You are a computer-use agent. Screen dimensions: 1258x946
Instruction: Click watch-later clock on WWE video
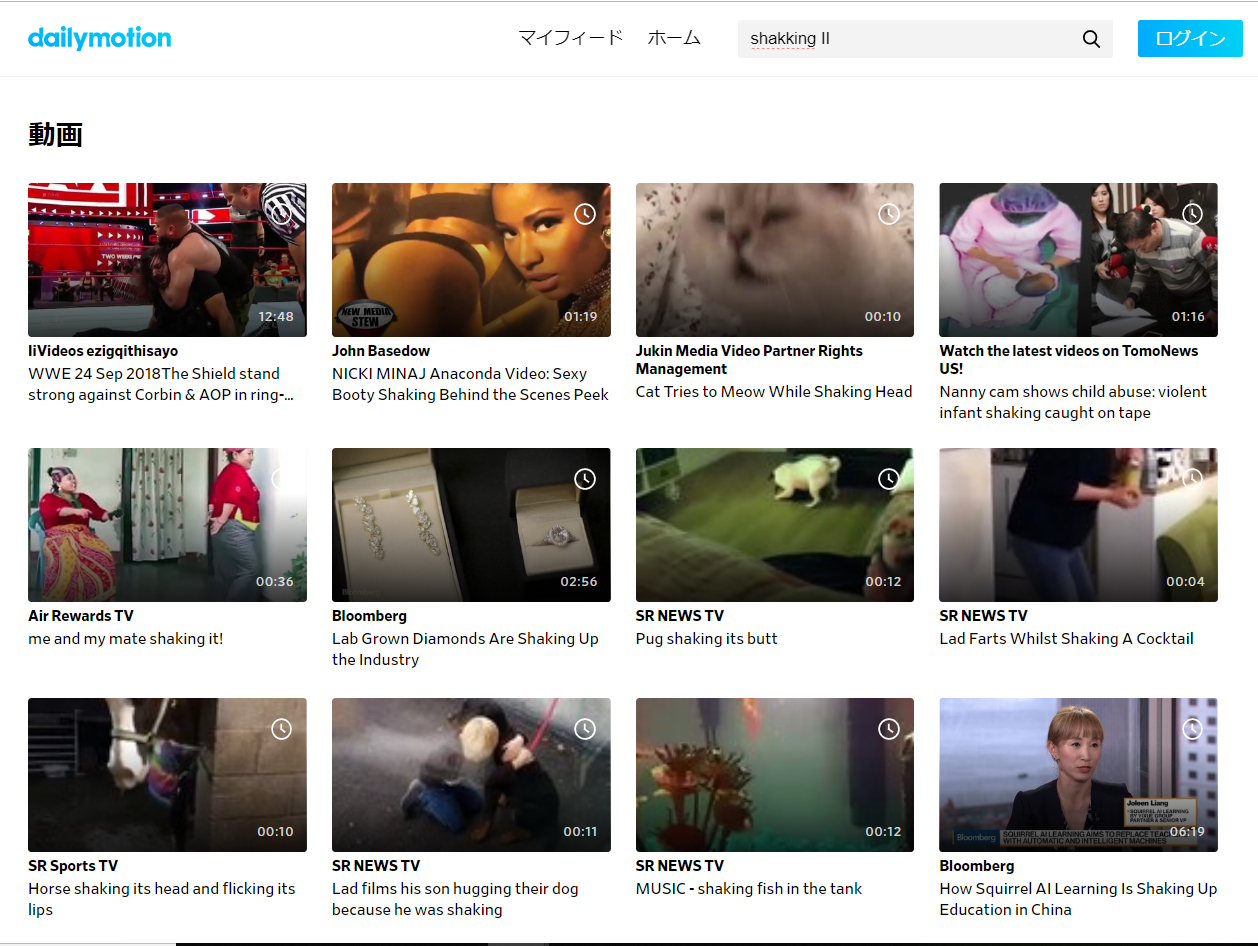pyautogui.click(x=282, y=214)
